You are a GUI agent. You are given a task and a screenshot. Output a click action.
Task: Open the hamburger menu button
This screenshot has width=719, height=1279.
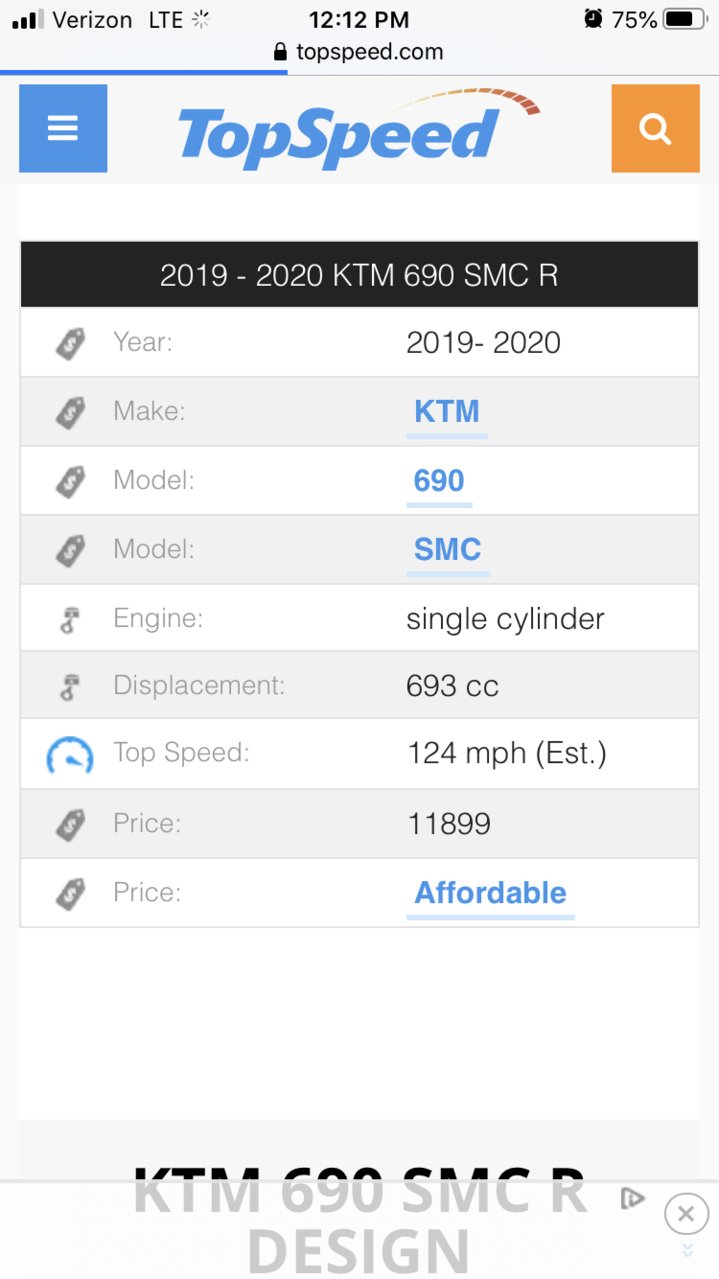(x=63, y=128)
